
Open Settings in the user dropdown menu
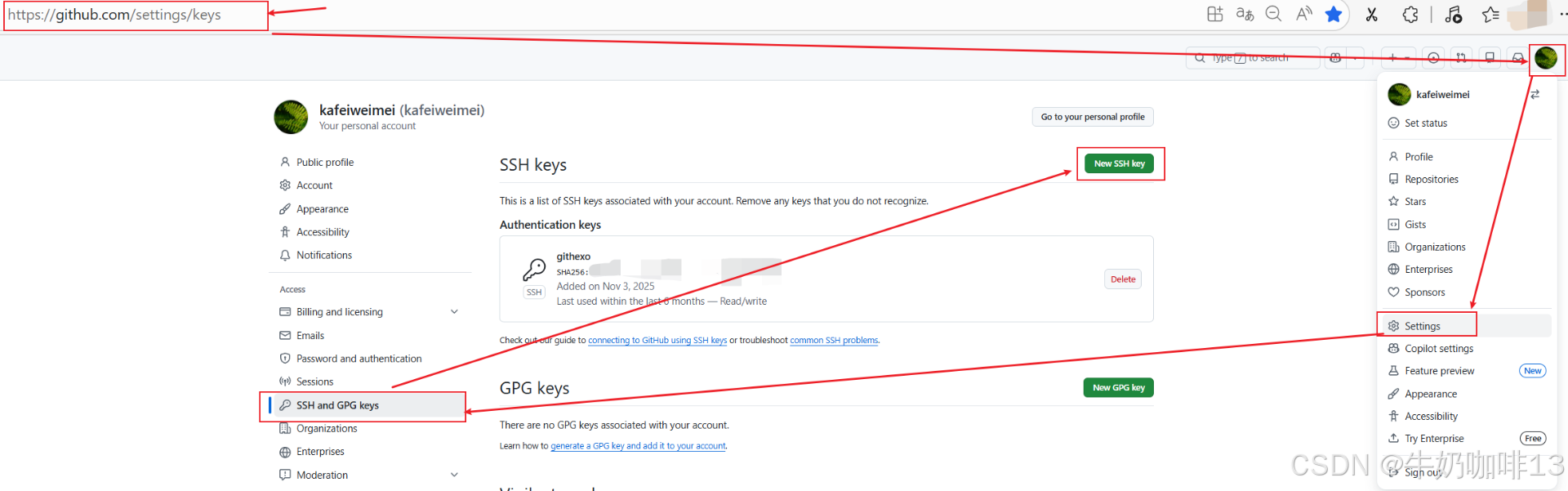click(x=1468, y=326)
